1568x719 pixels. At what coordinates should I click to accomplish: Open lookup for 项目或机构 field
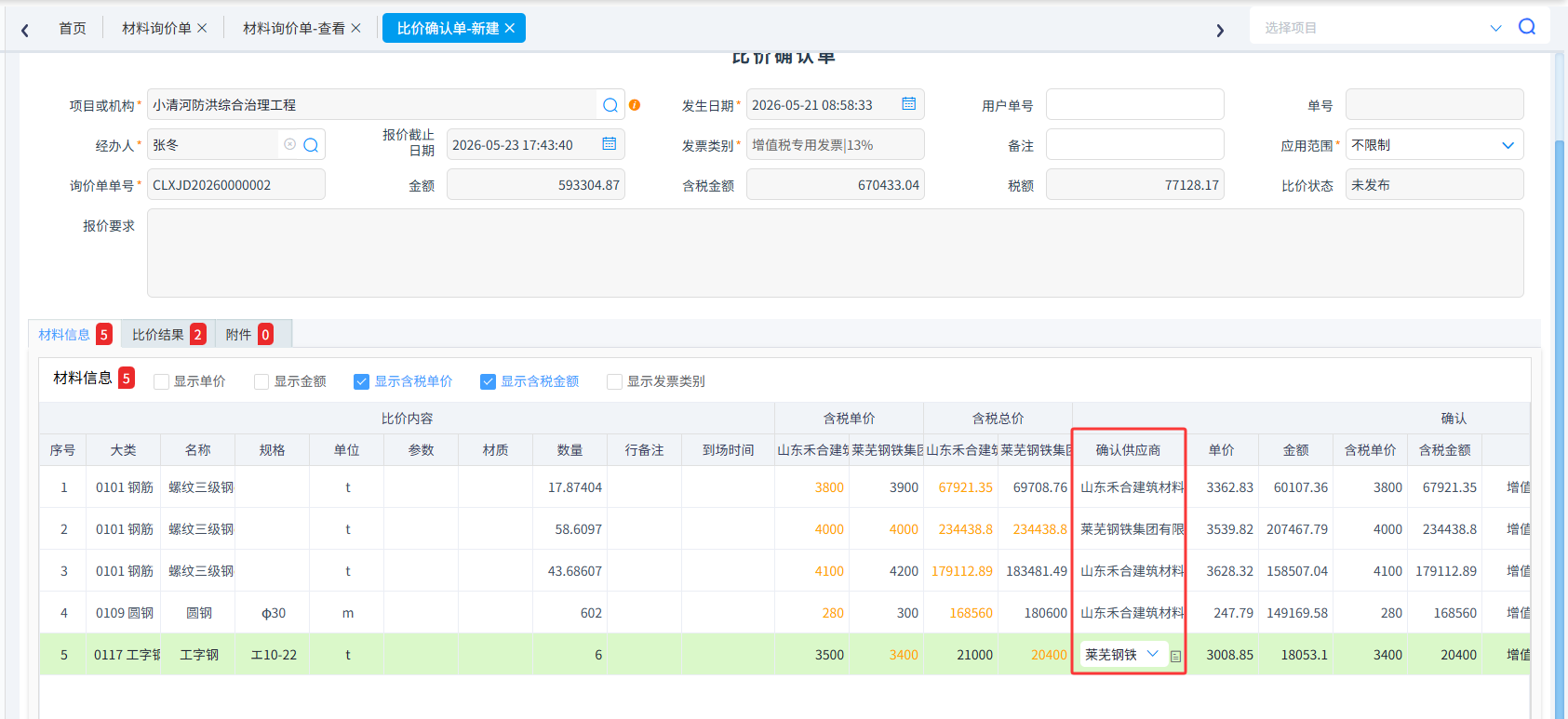610,105
